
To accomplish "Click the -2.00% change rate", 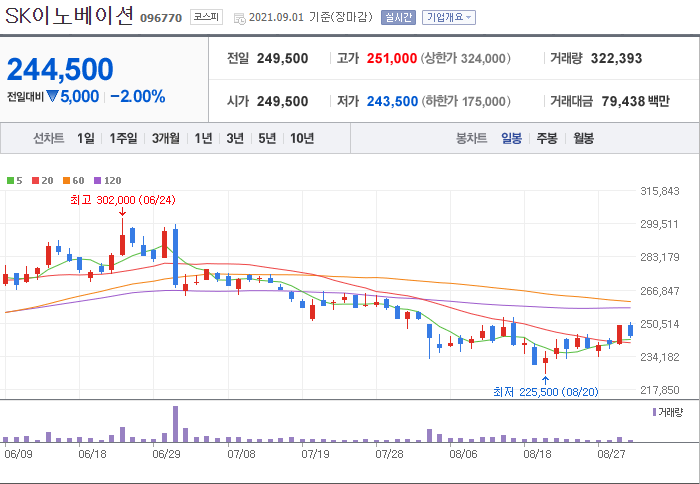I will pyautogui.click(x=138, y=96).
